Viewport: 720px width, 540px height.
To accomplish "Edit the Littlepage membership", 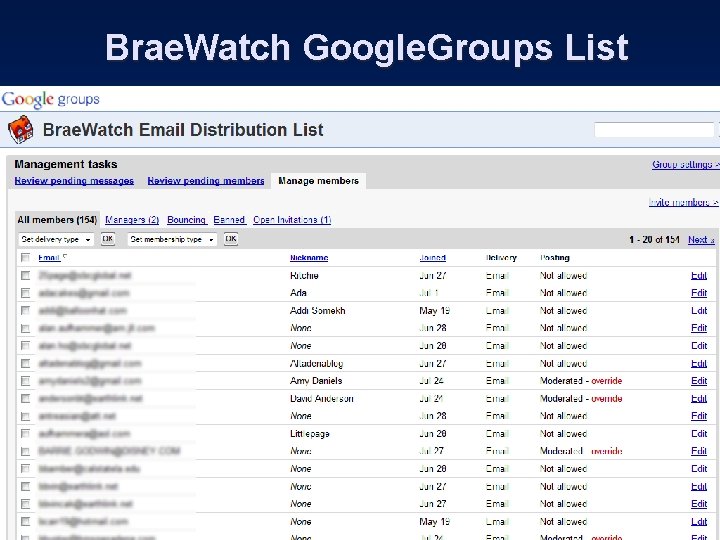I will point(699,434).
